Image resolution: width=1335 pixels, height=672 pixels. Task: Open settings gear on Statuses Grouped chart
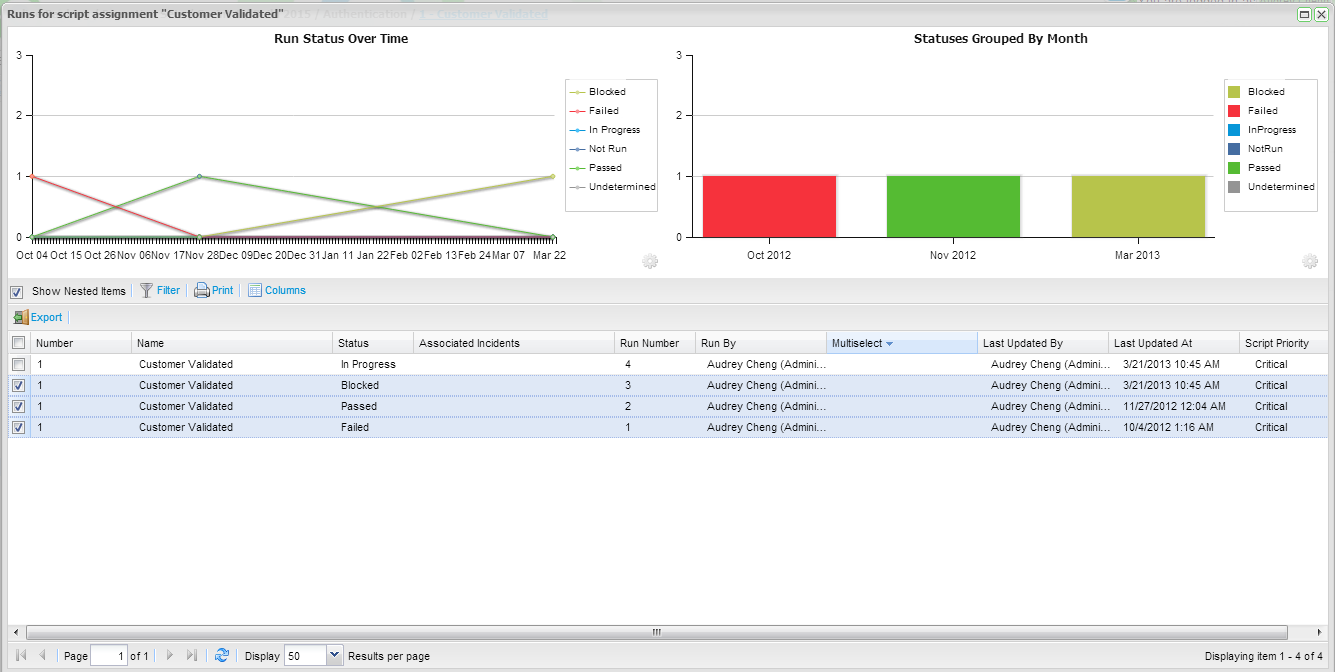pos(1310,262)
